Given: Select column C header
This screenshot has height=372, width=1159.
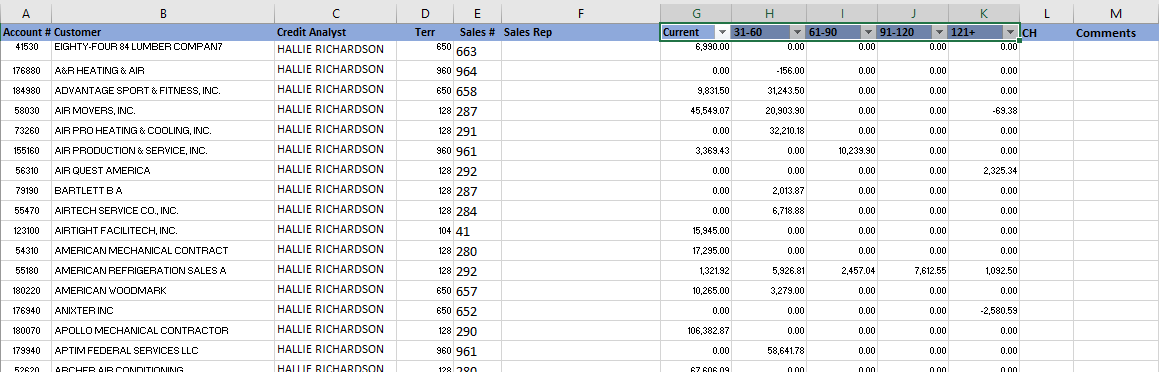Looking at the screenshot, I should pos(336,13).
